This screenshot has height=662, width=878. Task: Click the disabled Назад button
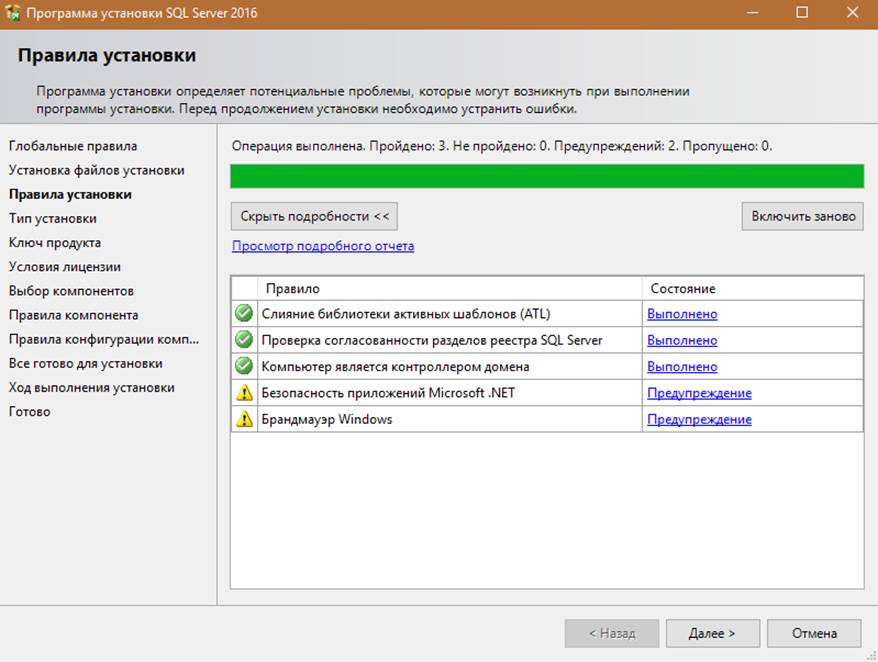(x=612, y=633)
